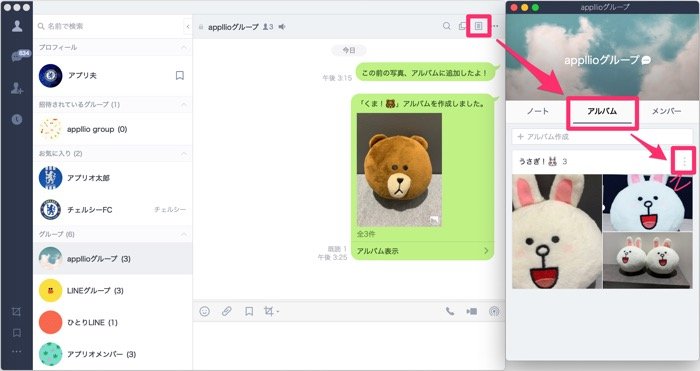The image size is (700, 371).
Task: Switch to the ノート tab
Action: point(538,111)
